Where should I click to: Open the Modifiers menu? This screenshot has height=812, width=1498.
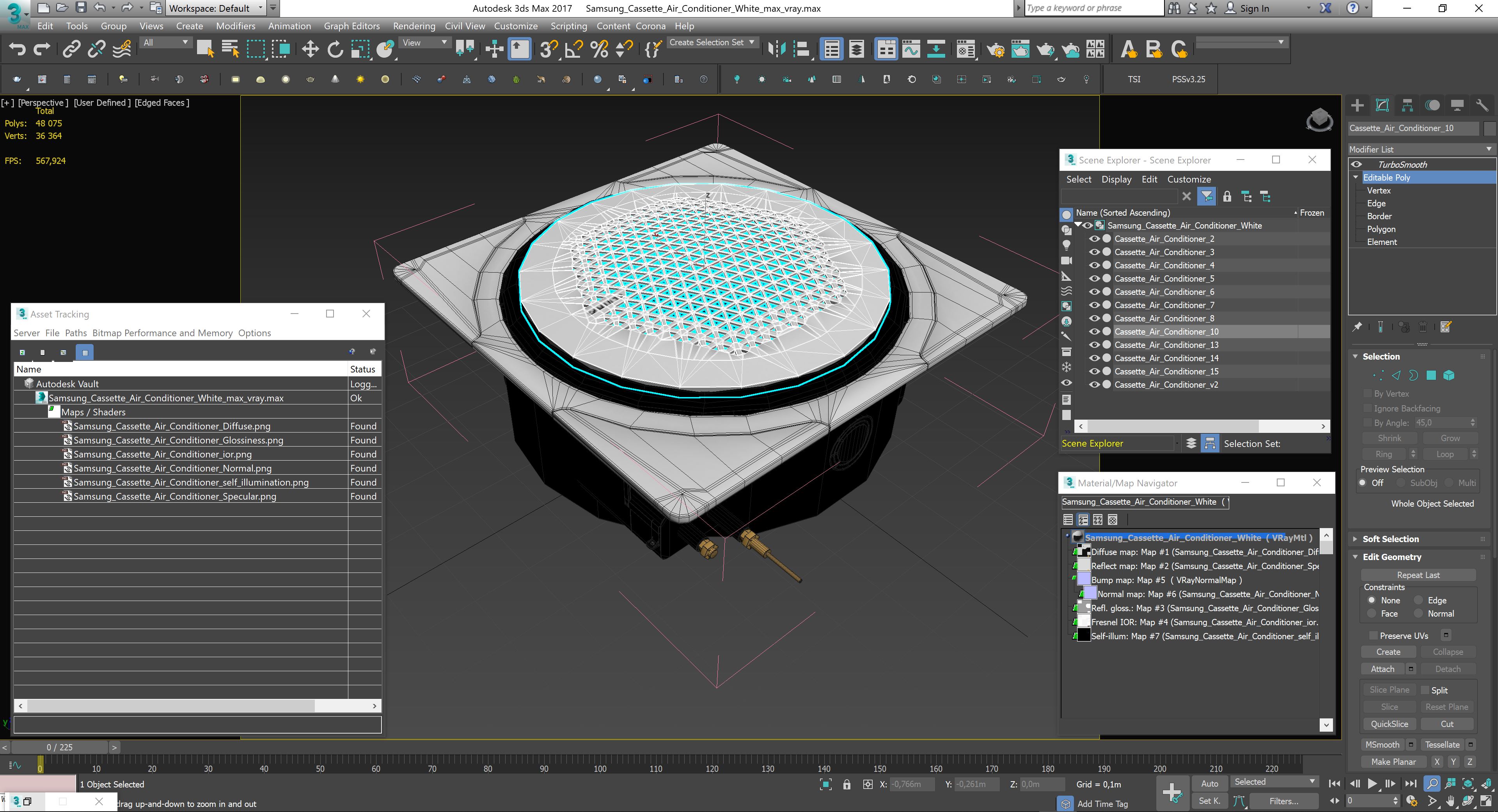(x=235, y=26)
